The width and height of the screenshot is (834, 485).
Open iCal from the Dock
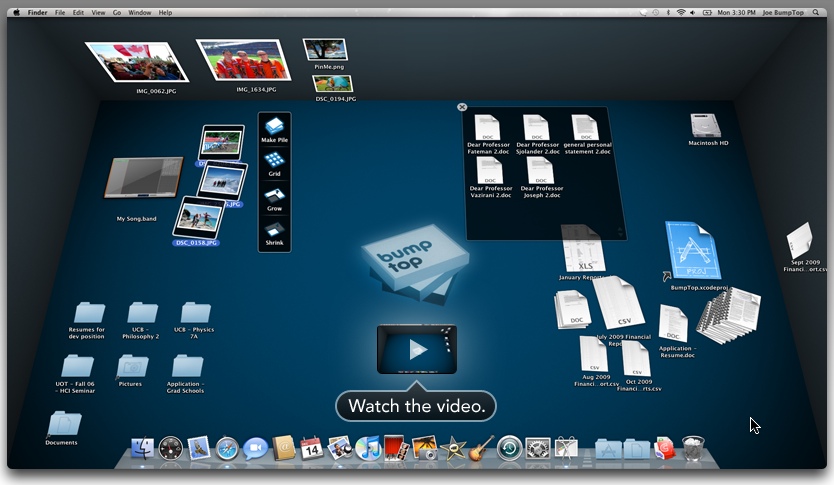(312, 448)
